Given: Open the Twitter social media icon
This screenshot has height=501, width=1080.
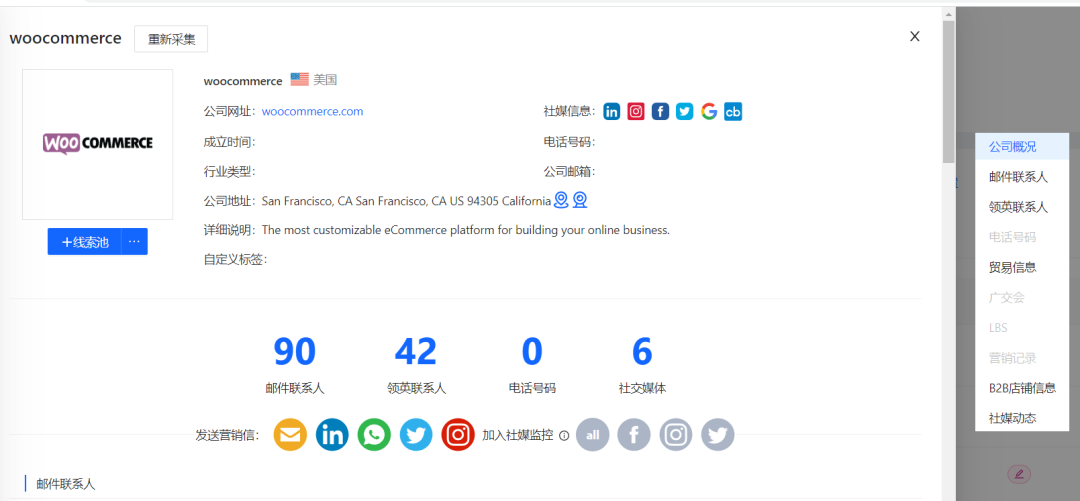Looking at the screenshot, I should [x=685, y=112].
